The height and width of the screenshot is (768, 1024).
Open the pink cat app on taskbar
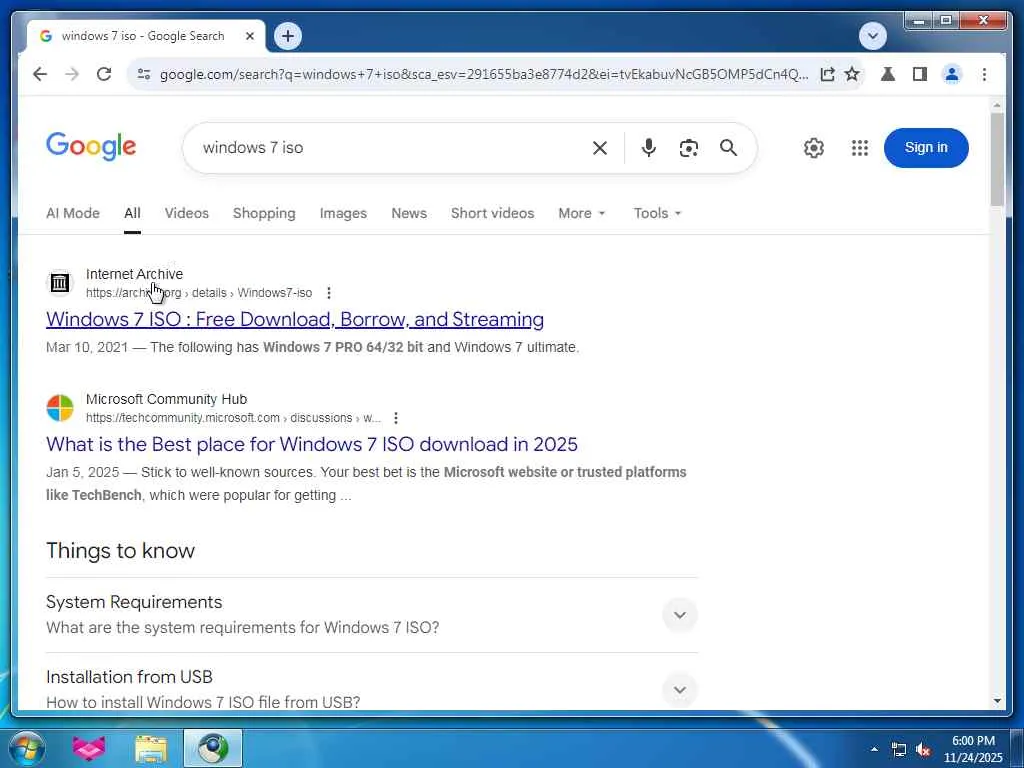(x=89, y=748)
